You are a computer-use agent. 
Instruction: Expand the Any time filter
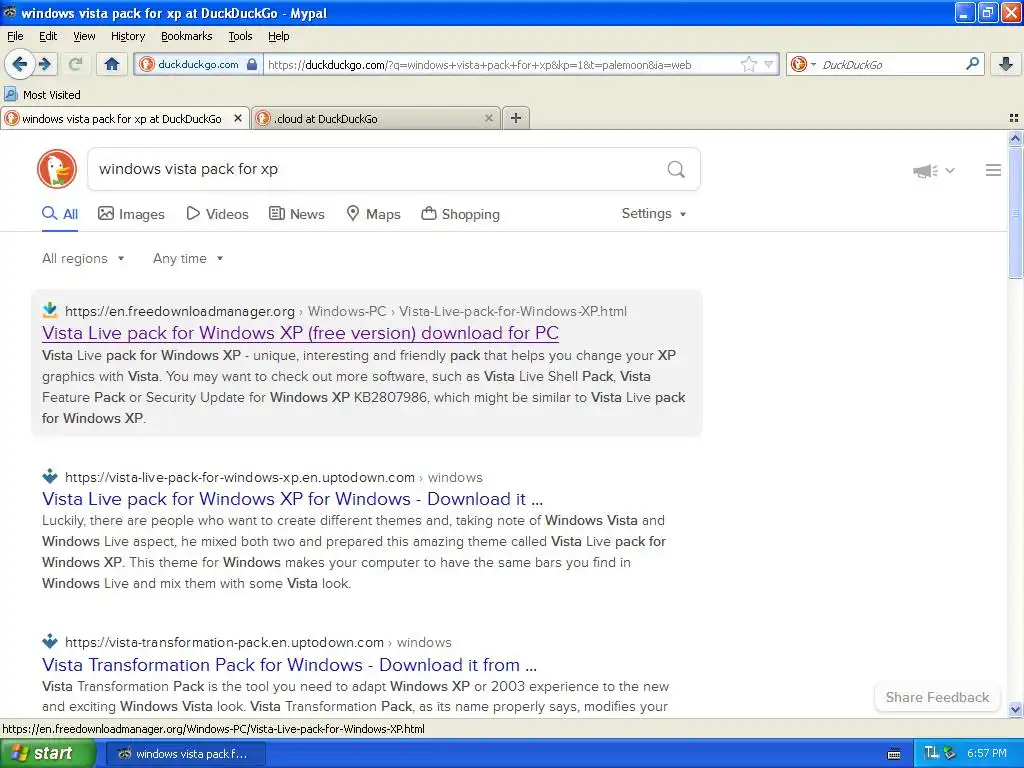click(x=188, y=259)
